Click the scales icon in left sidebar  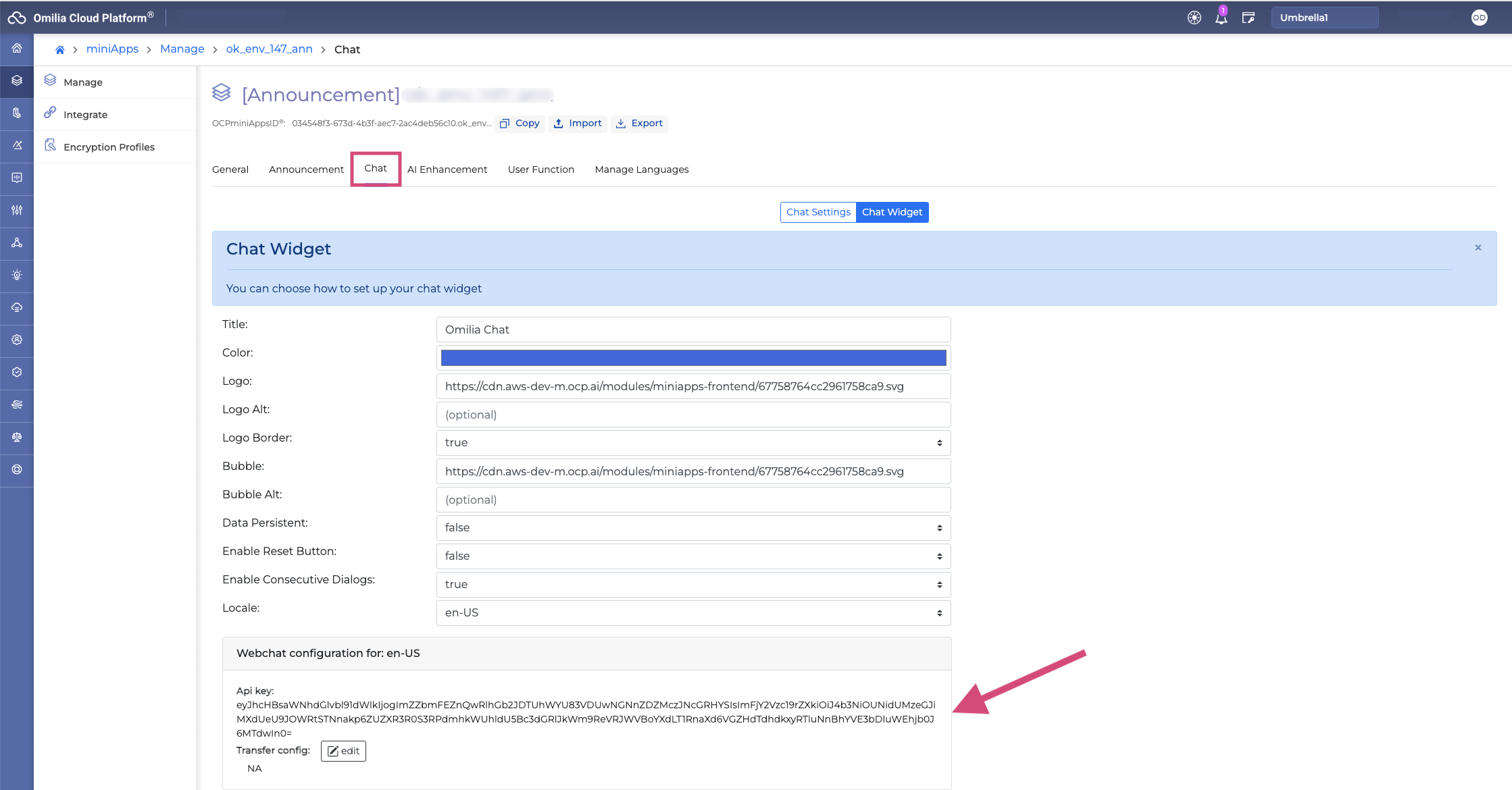[17, 437]
